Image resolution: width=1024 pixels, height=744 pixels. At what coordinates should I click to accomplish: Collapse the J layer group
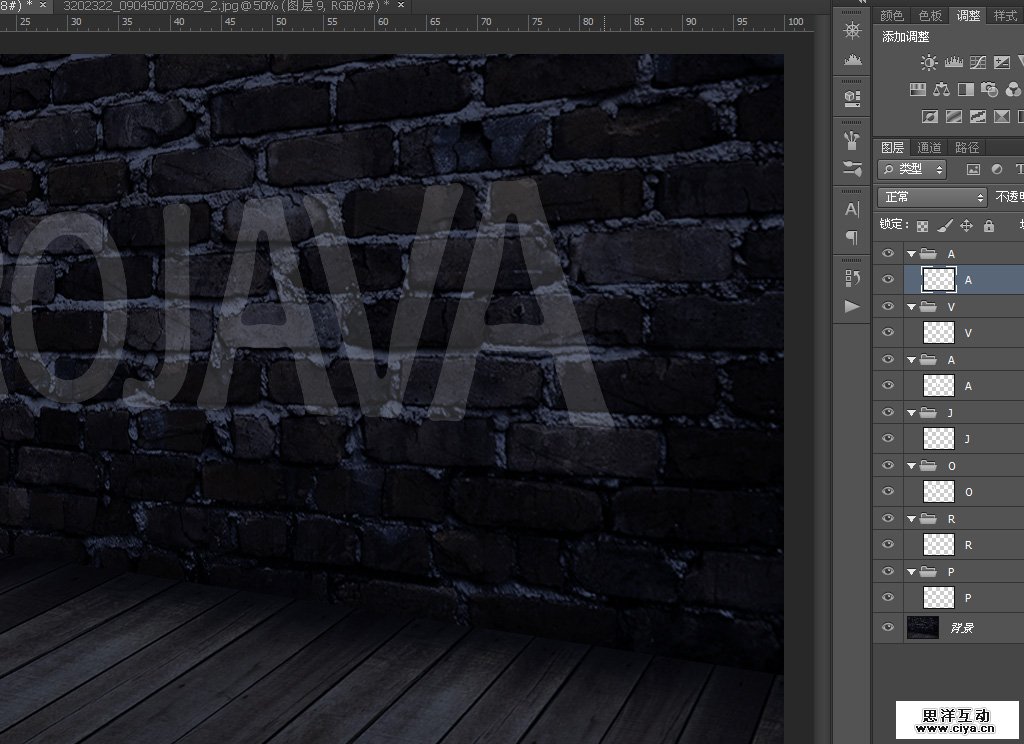(911, 413)
